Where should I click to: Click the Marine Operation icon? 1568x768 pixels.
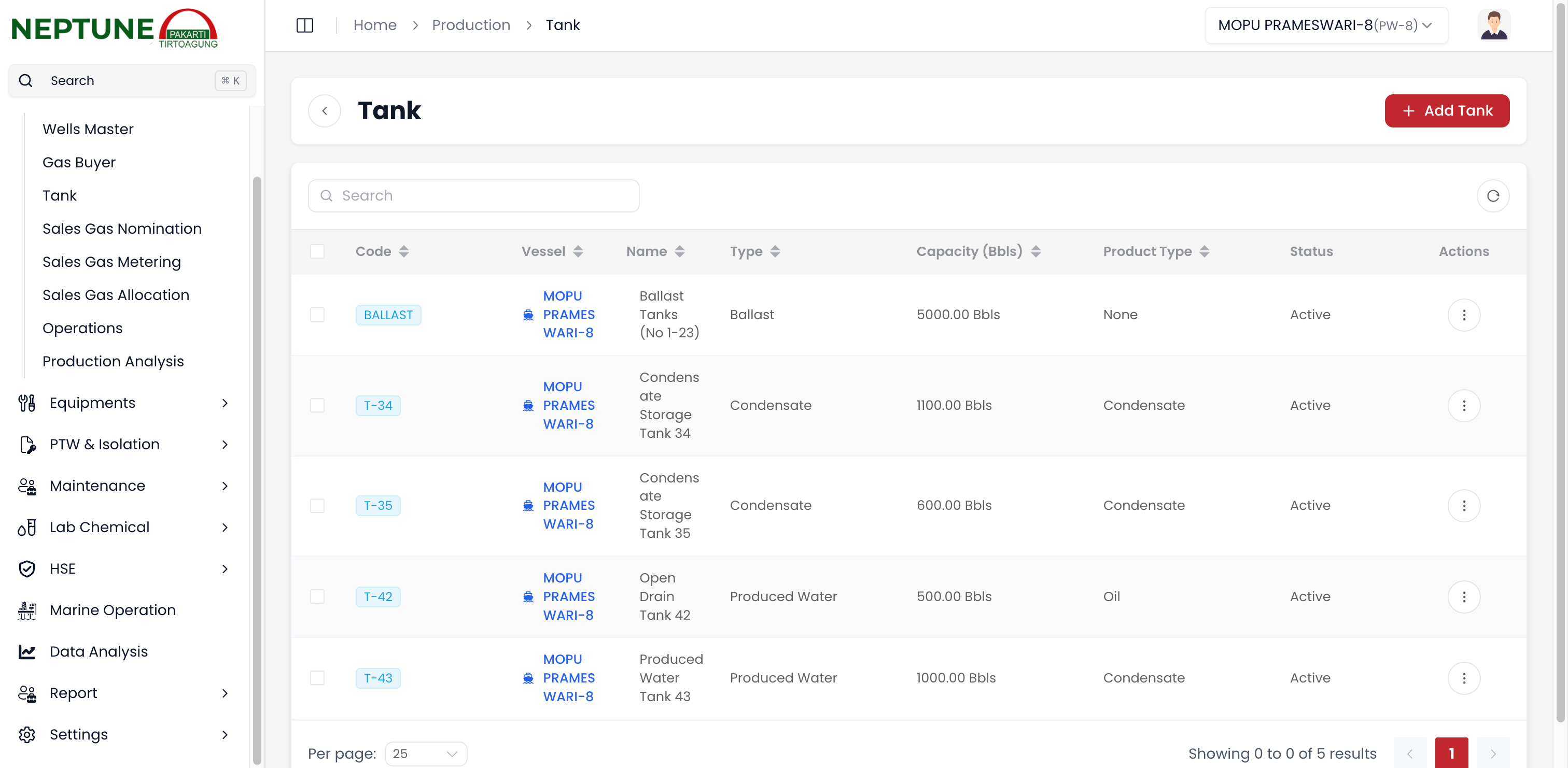point(27,610)
